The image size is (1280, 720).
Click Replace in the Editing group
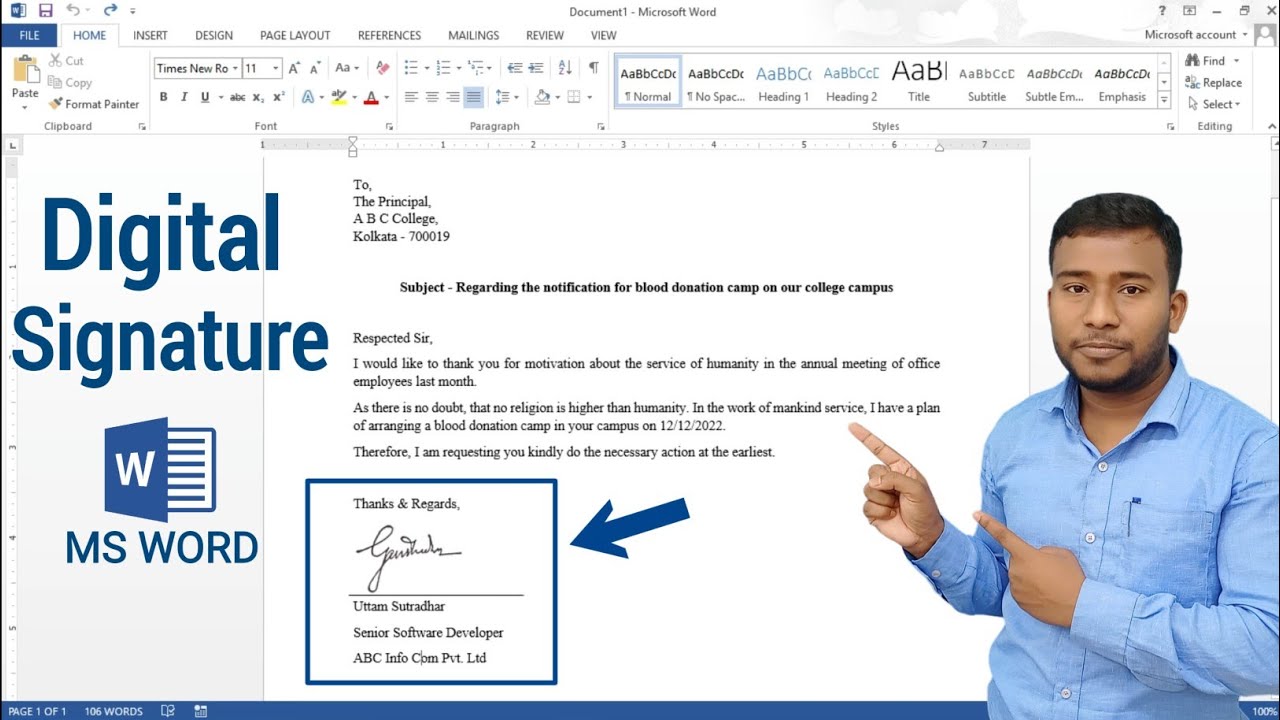coord(1214,83)
